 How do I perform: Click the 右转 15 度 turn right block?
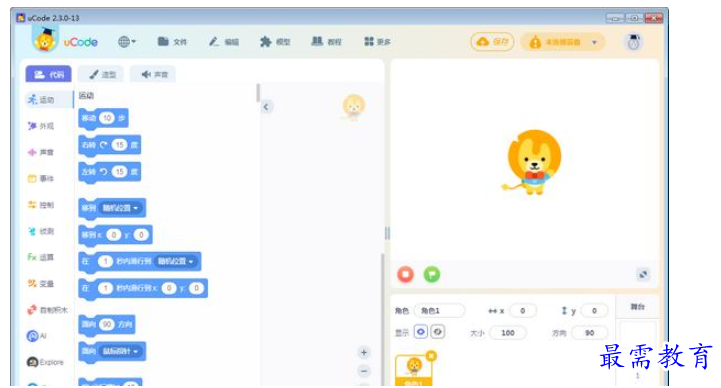[110, 146]
